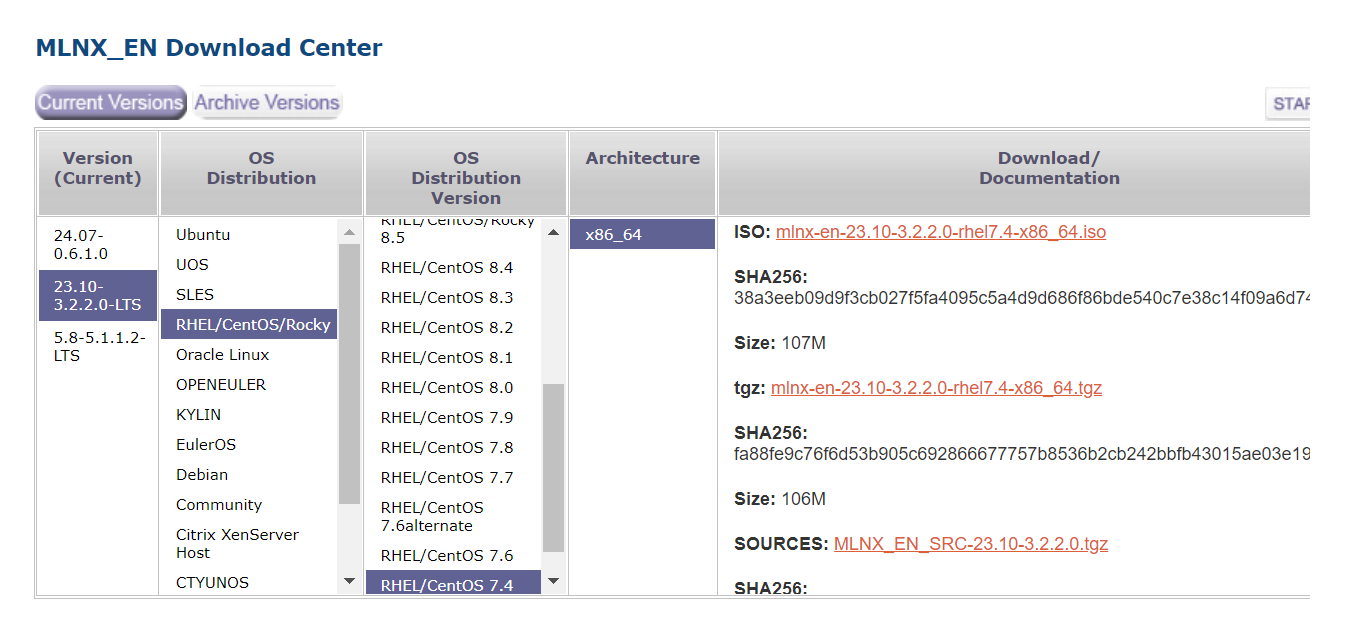This screenshot has height=619, width=1357.
Task: Up arrow of OS Distribution Version scrollbar
Action: coord(554,232)
